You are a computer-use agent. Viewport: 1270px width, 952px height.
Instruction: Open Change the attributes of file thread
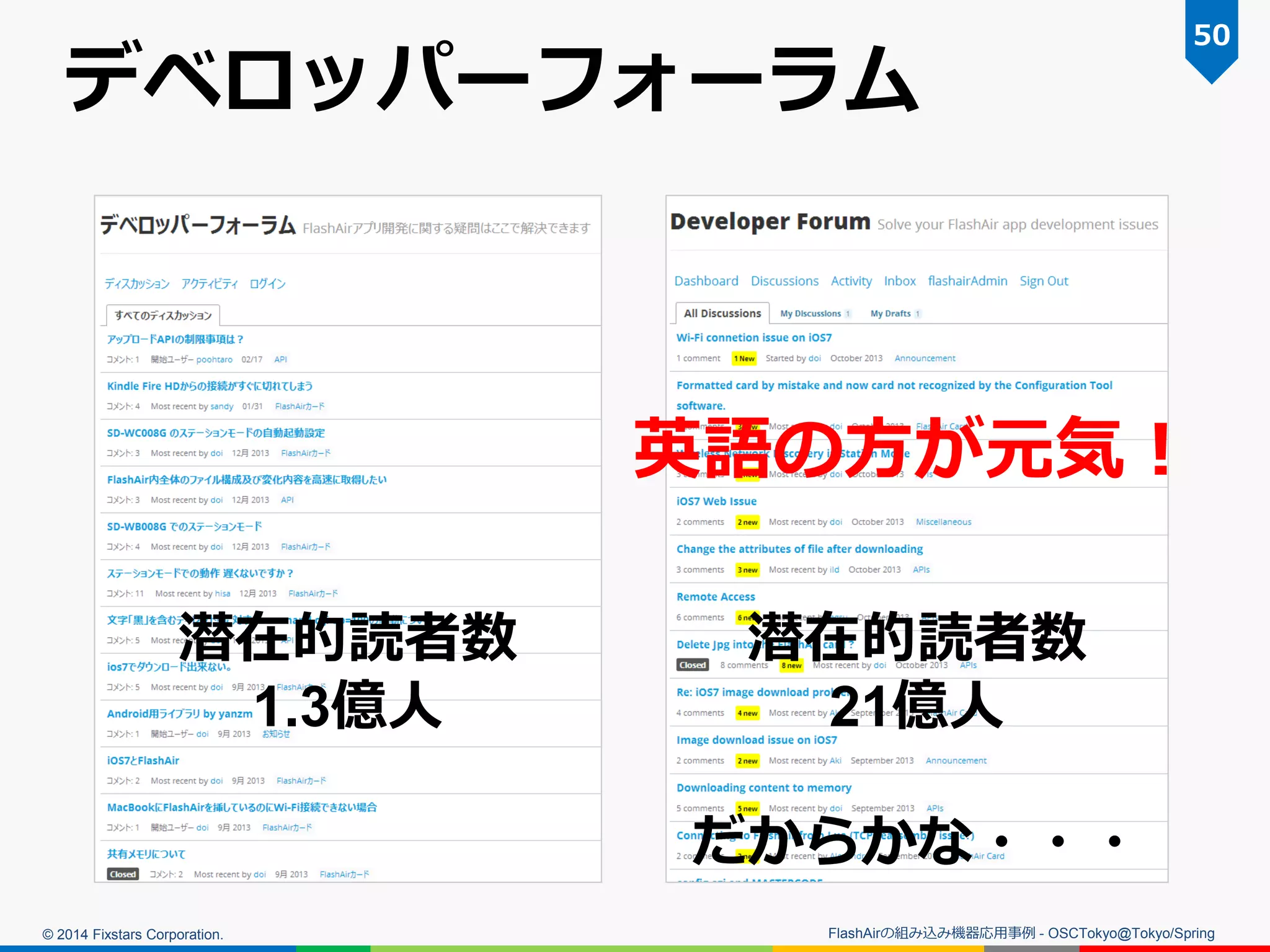(799, 549)
